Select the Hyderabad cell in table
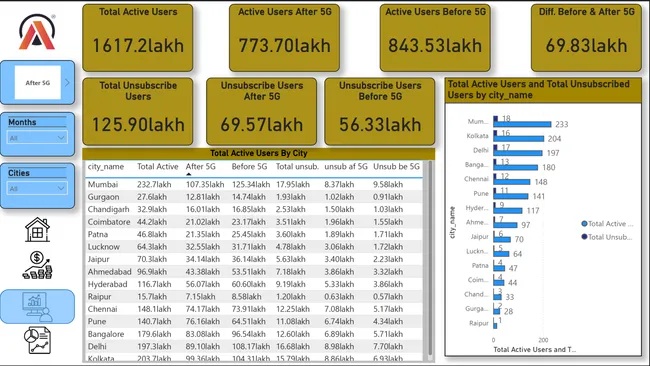 pos(107,284)
